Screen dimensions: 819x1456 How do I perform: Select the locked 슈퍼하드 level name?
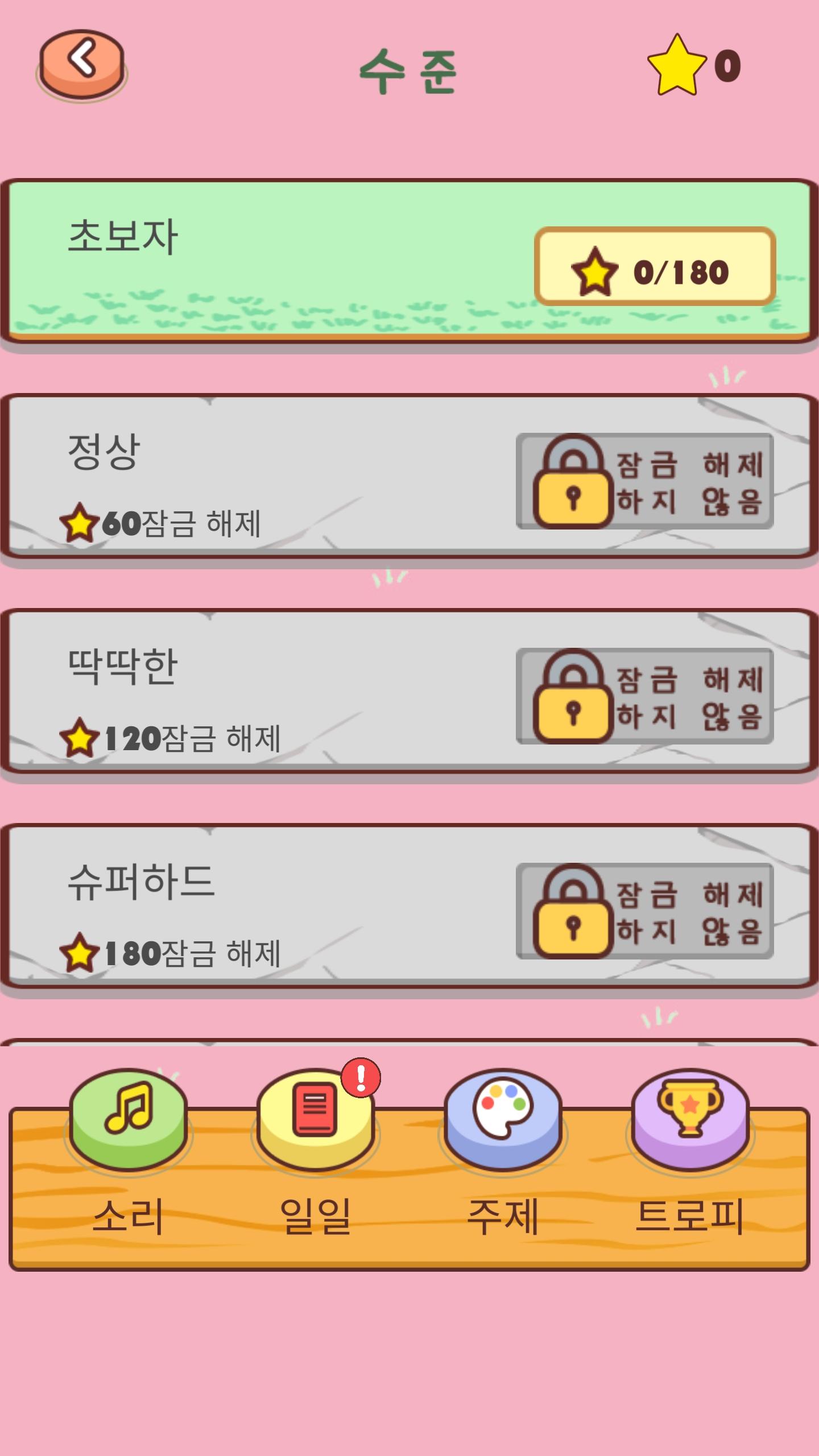(x=141, y=880)
